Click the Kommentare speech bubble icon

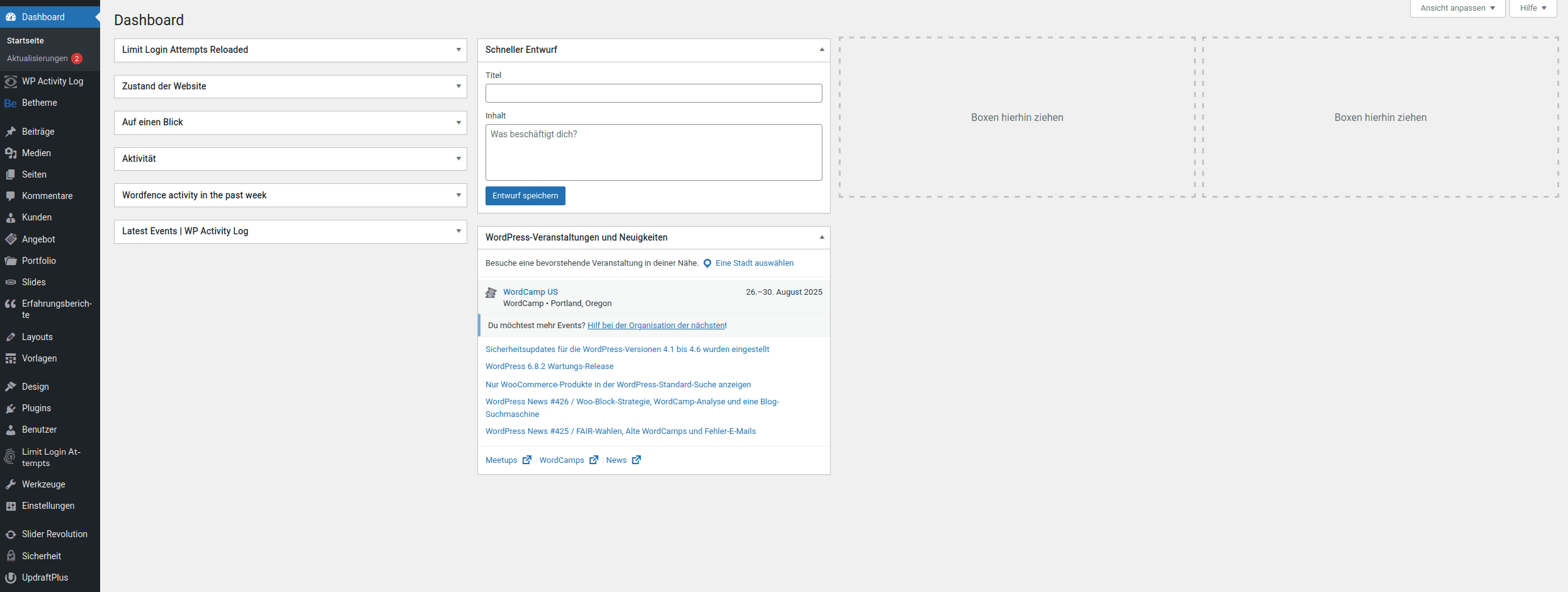11,196
